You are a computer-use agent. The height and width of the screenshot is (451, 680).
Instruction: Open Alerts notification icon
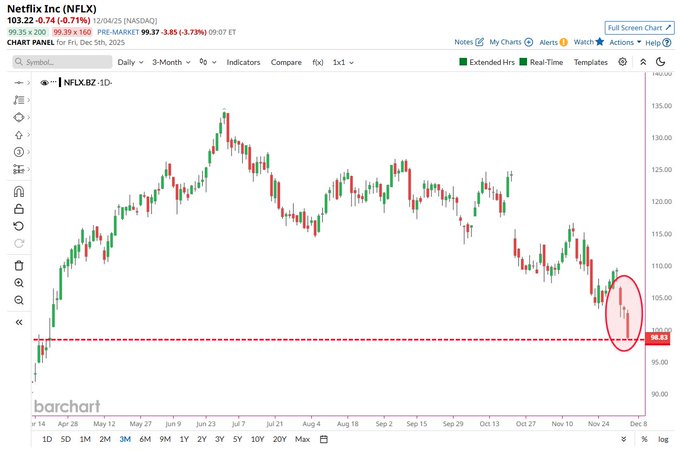pos(563,42)
